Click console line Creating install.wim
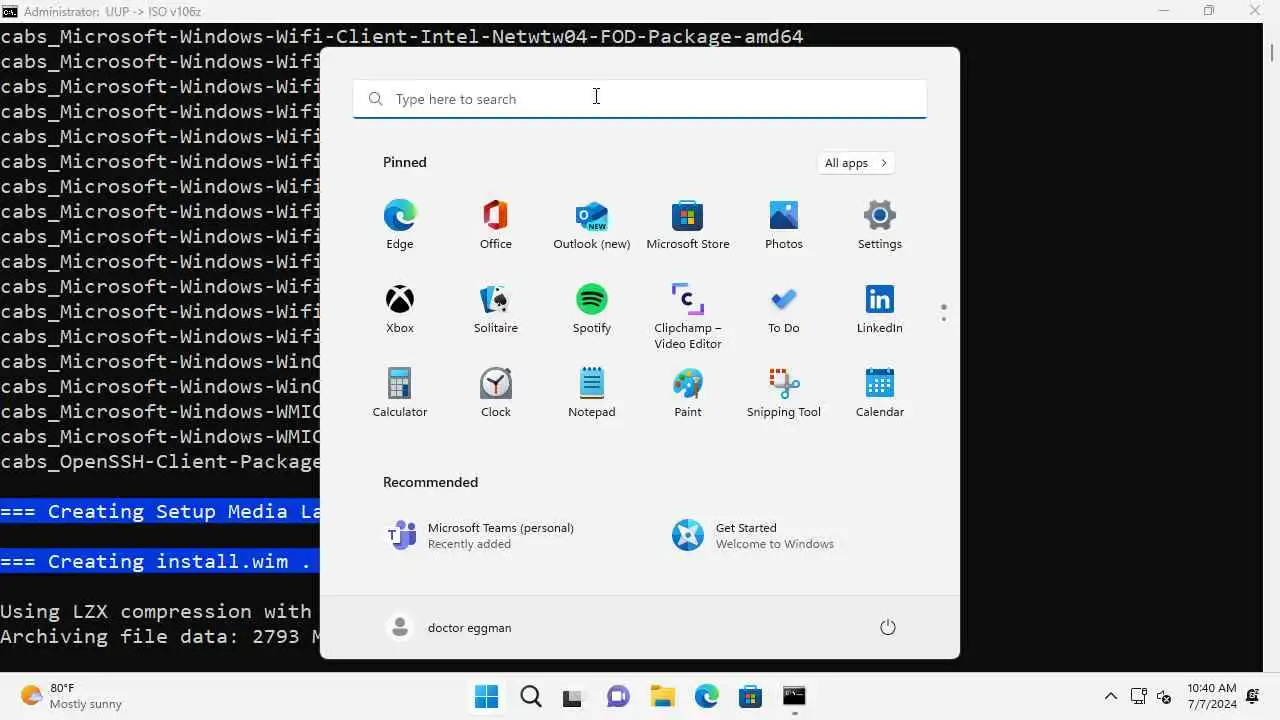 pos(160,561)
